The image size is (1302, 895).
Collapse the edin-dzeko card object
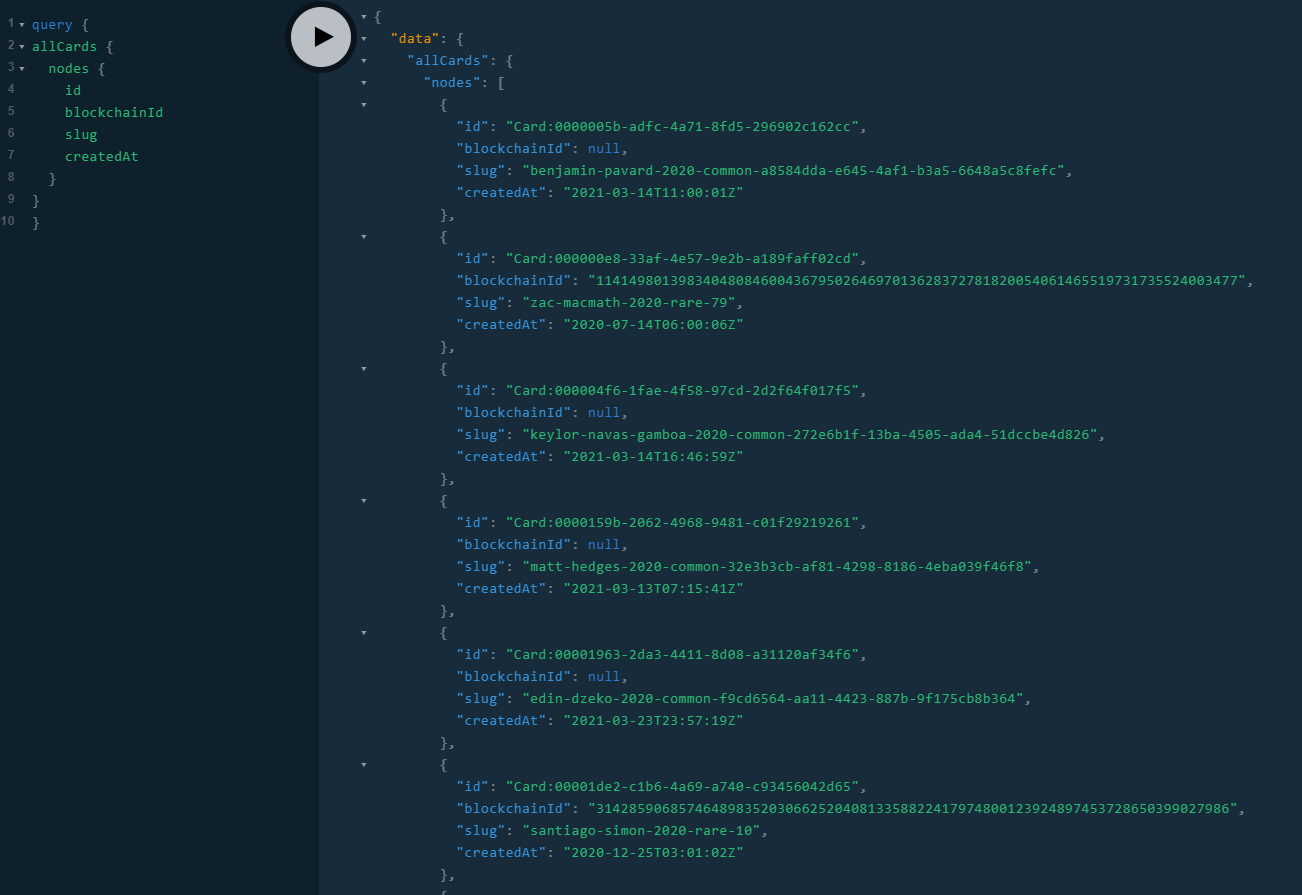pos(363,632)
